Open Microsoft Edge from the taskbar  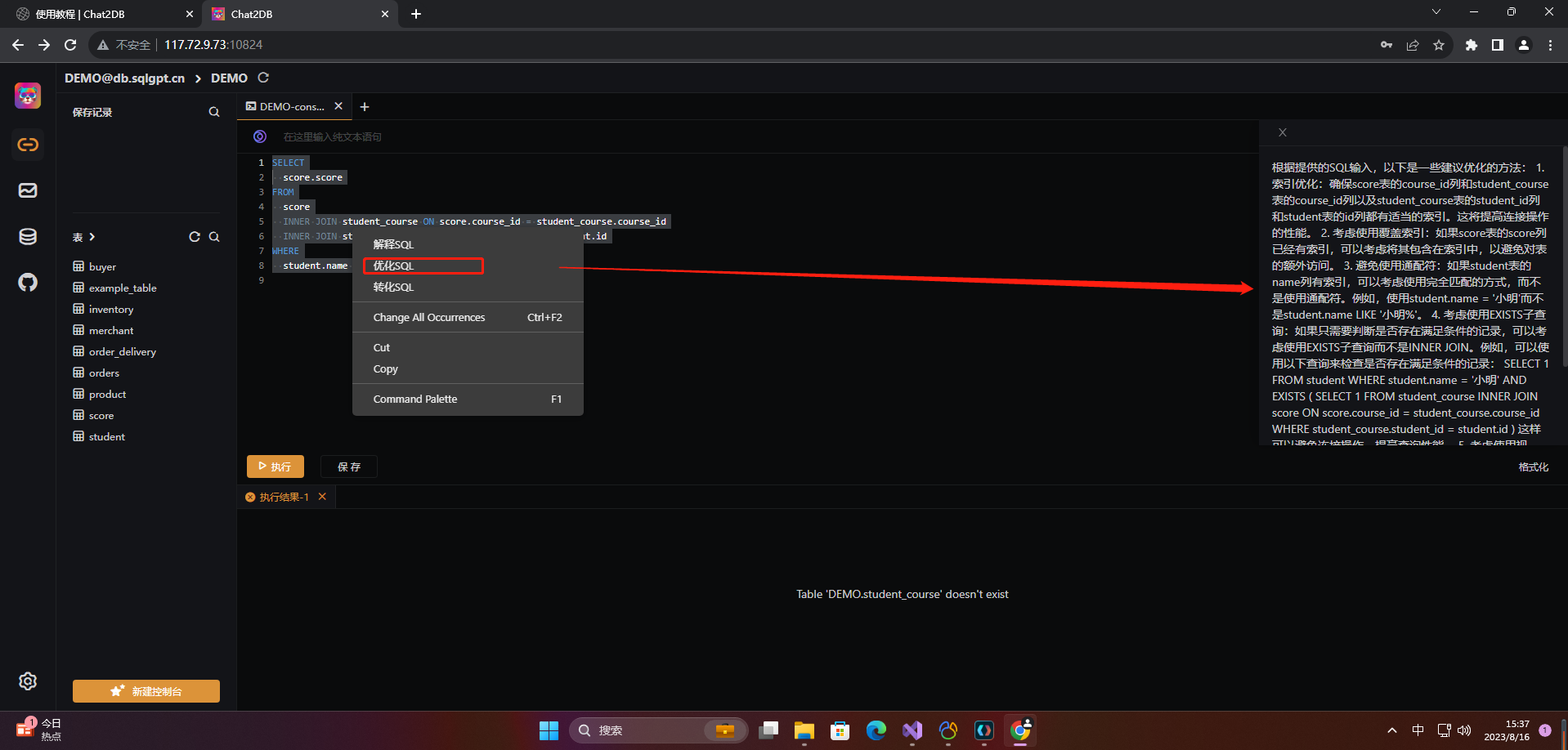876,730
